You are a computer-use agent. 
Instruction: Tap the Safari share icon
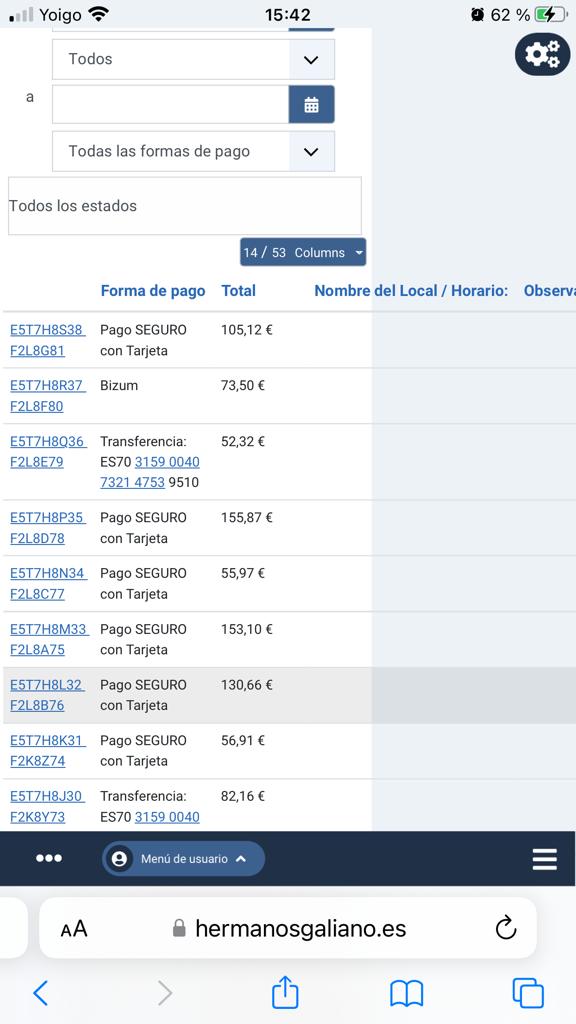[x=285, y=993]
